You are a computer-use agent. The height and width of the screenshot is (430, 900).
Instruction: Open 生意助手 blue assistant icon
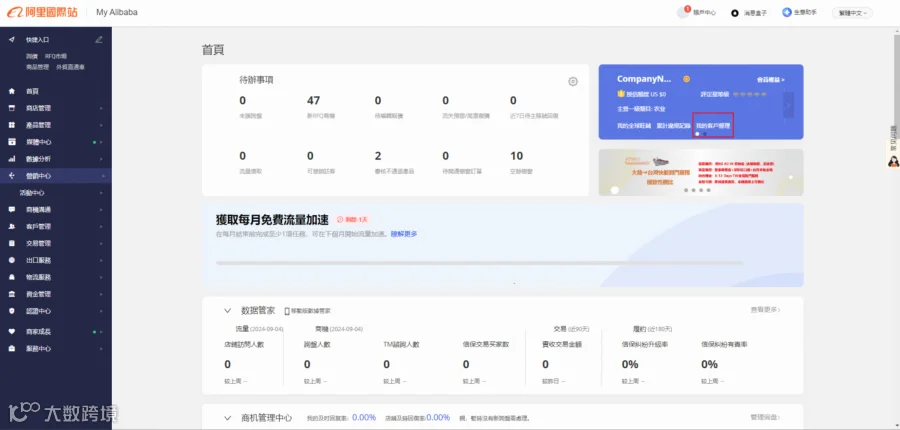point(787,12)
